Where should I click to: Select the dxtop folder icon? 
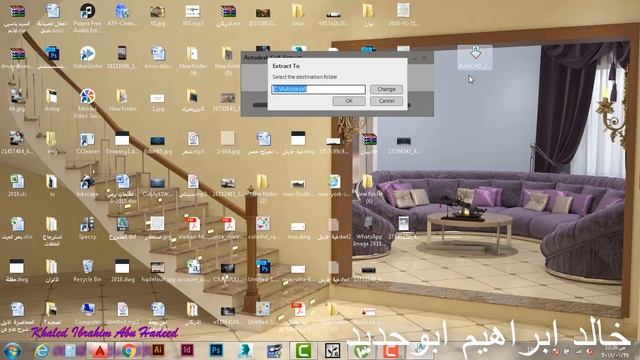point(52,100)
